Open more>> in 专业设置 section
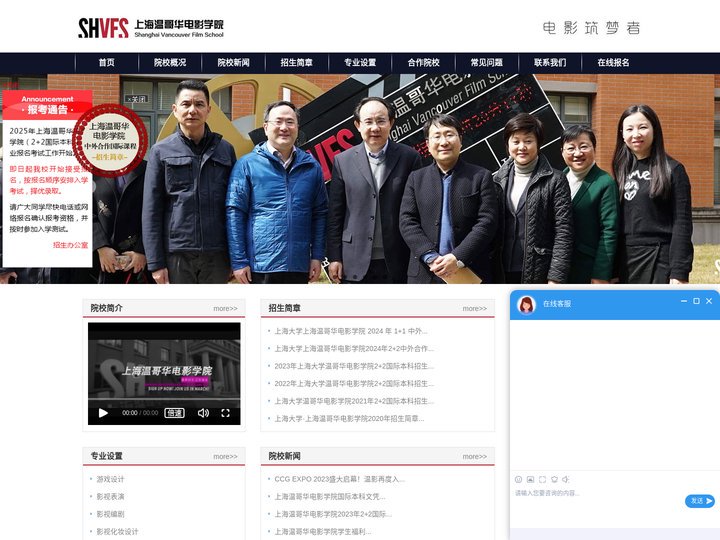 225,456
